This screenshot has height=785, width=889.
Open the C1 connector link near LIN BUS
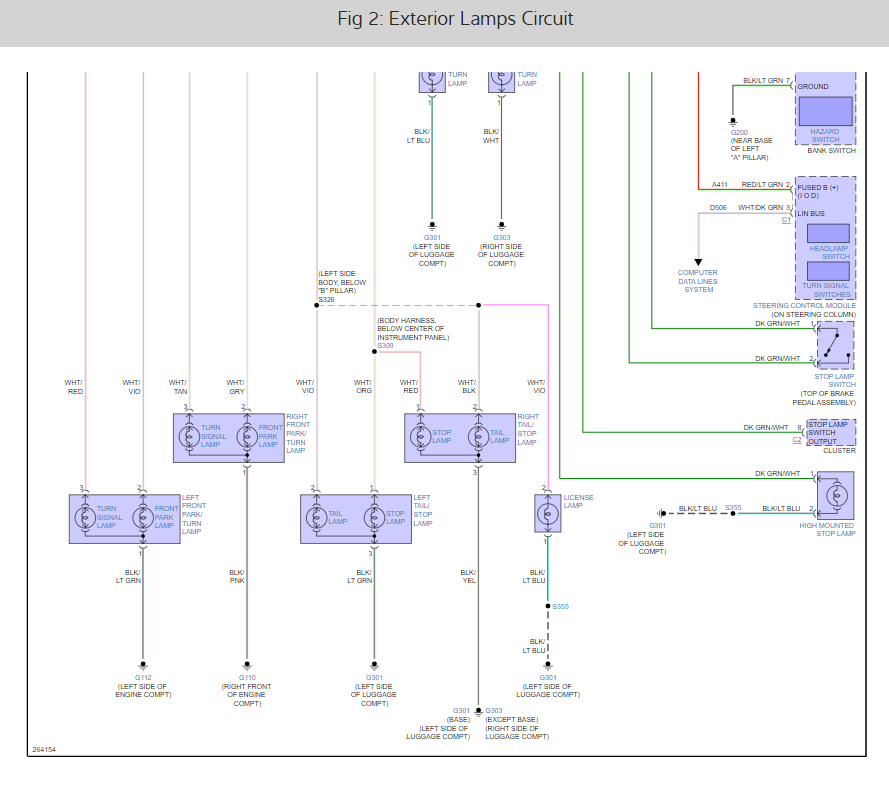(x=786, y=220)
